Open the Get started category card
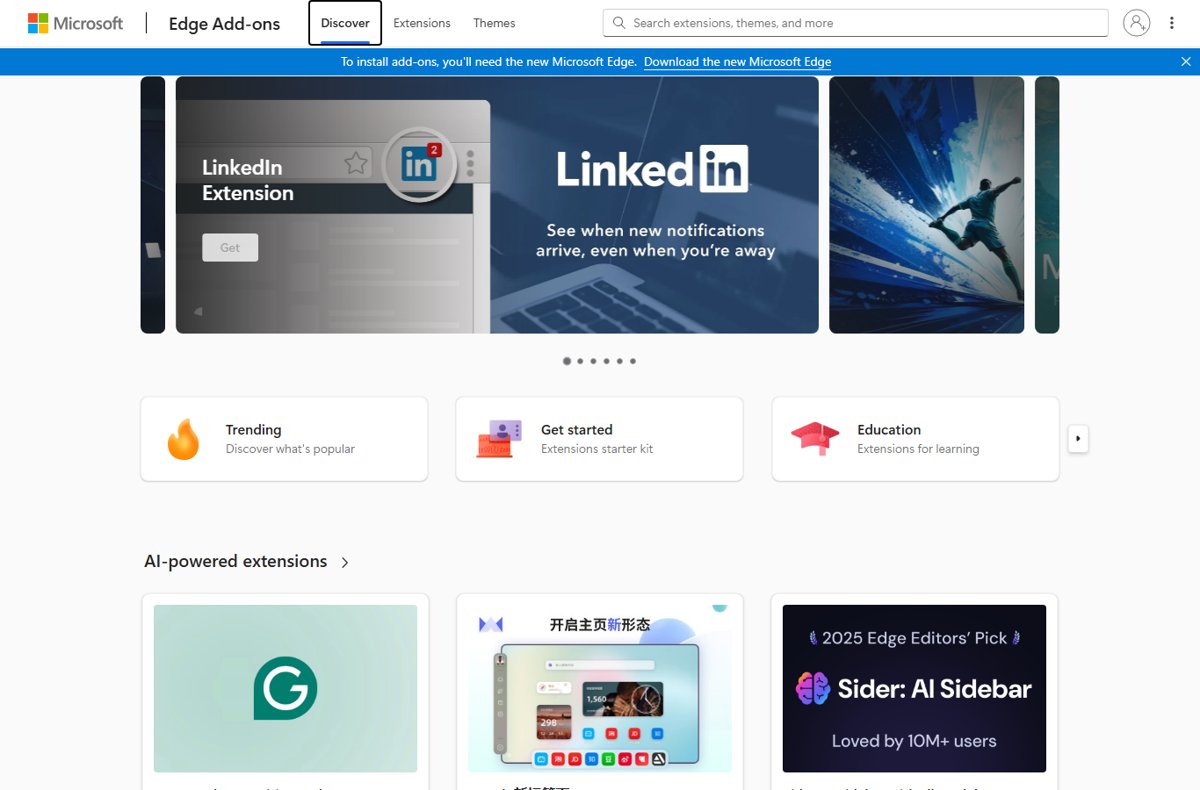 (599, 439)
